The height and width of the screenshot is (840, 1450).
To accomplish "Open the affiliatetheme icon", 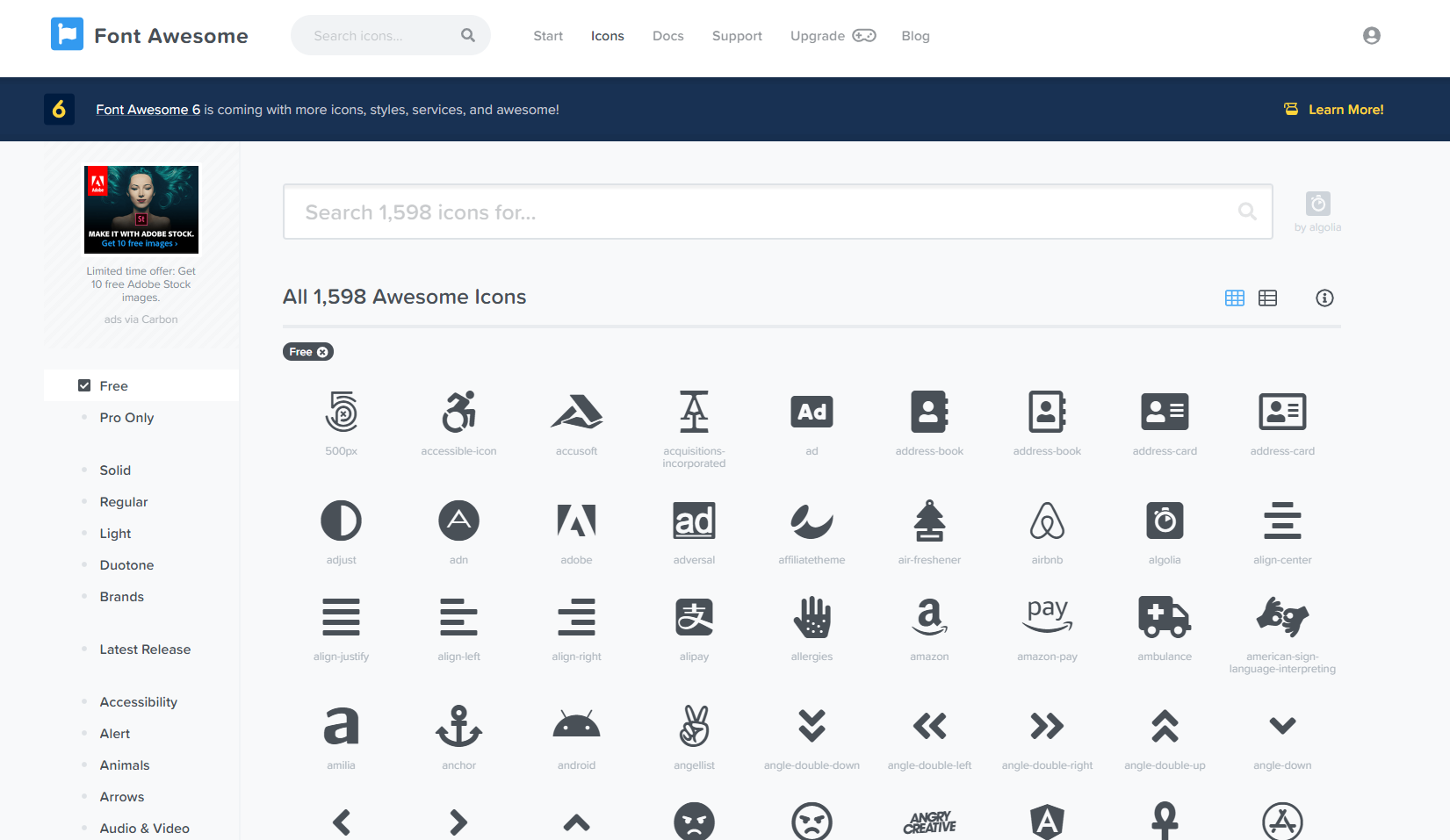I will pos(812,521).
